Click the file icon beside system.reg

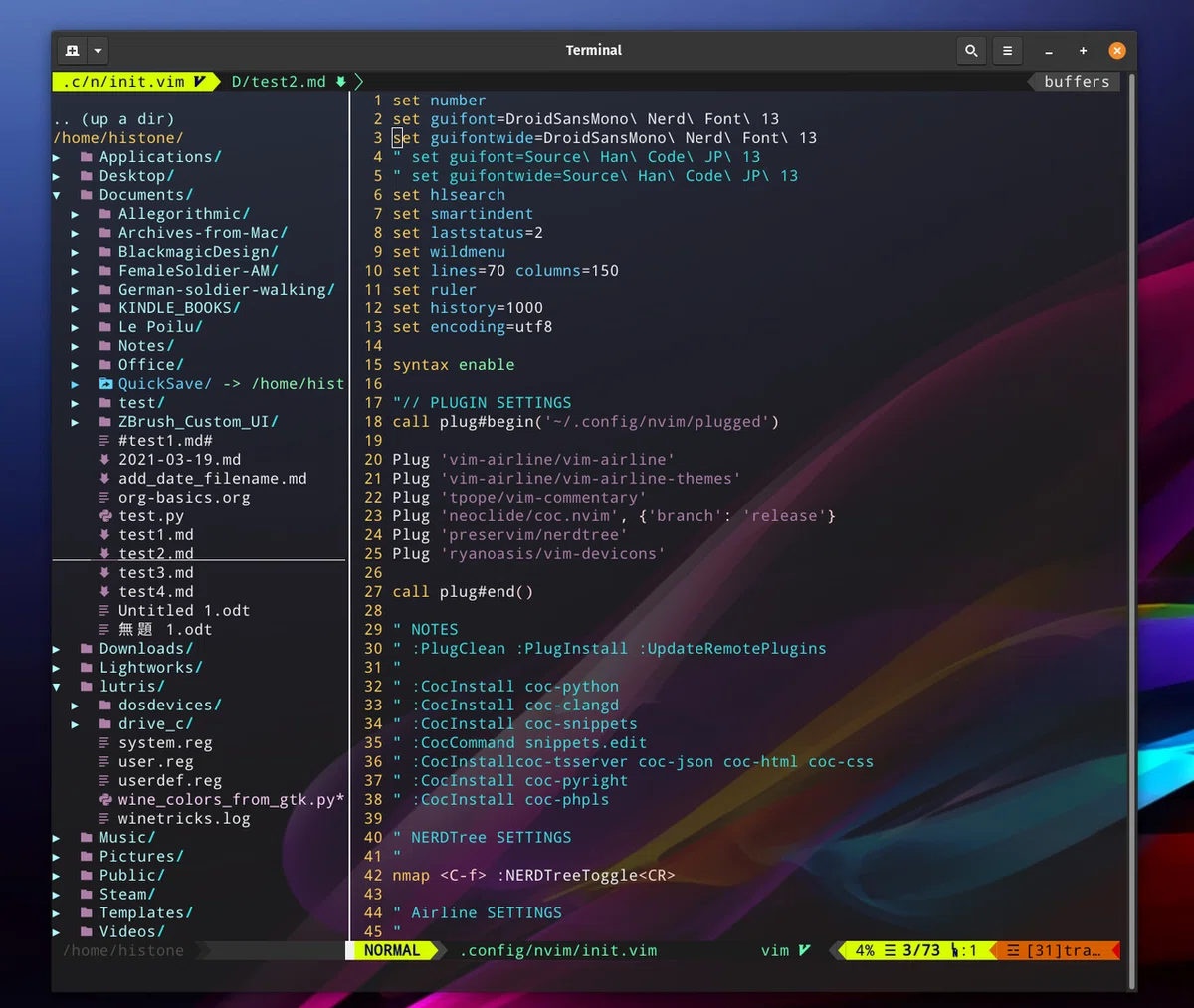(105, 743)
